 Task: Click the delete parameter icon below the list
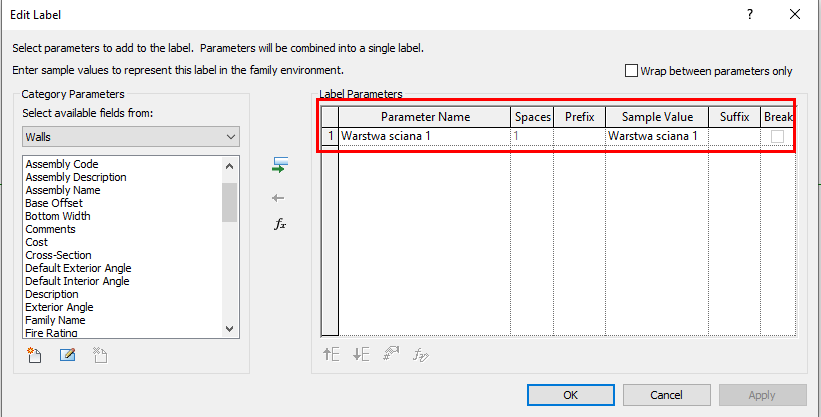tap(99, 354)
